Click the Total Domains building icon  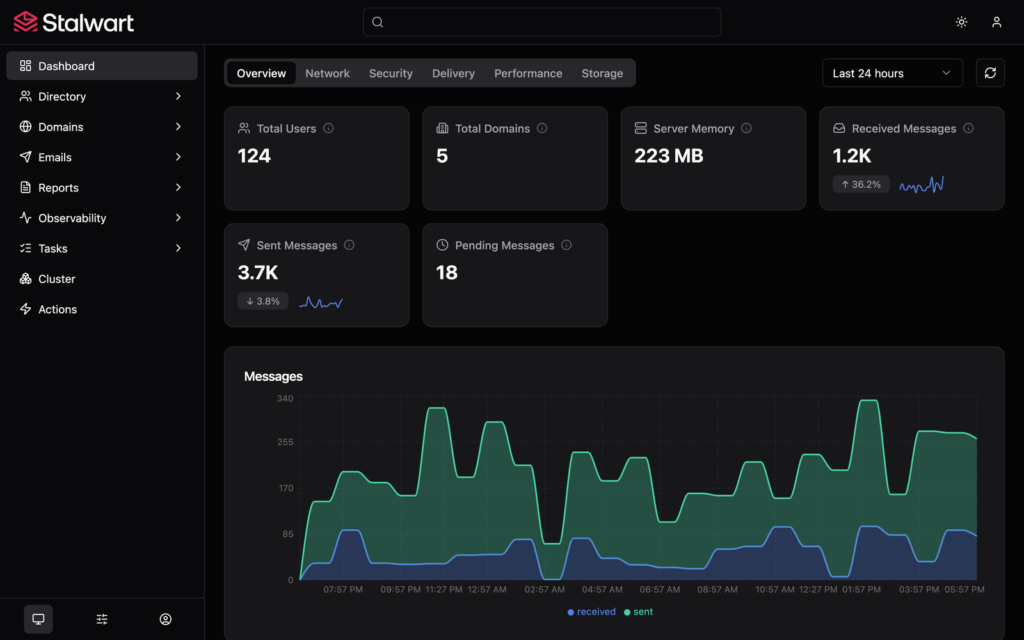(x=442, y=128)
